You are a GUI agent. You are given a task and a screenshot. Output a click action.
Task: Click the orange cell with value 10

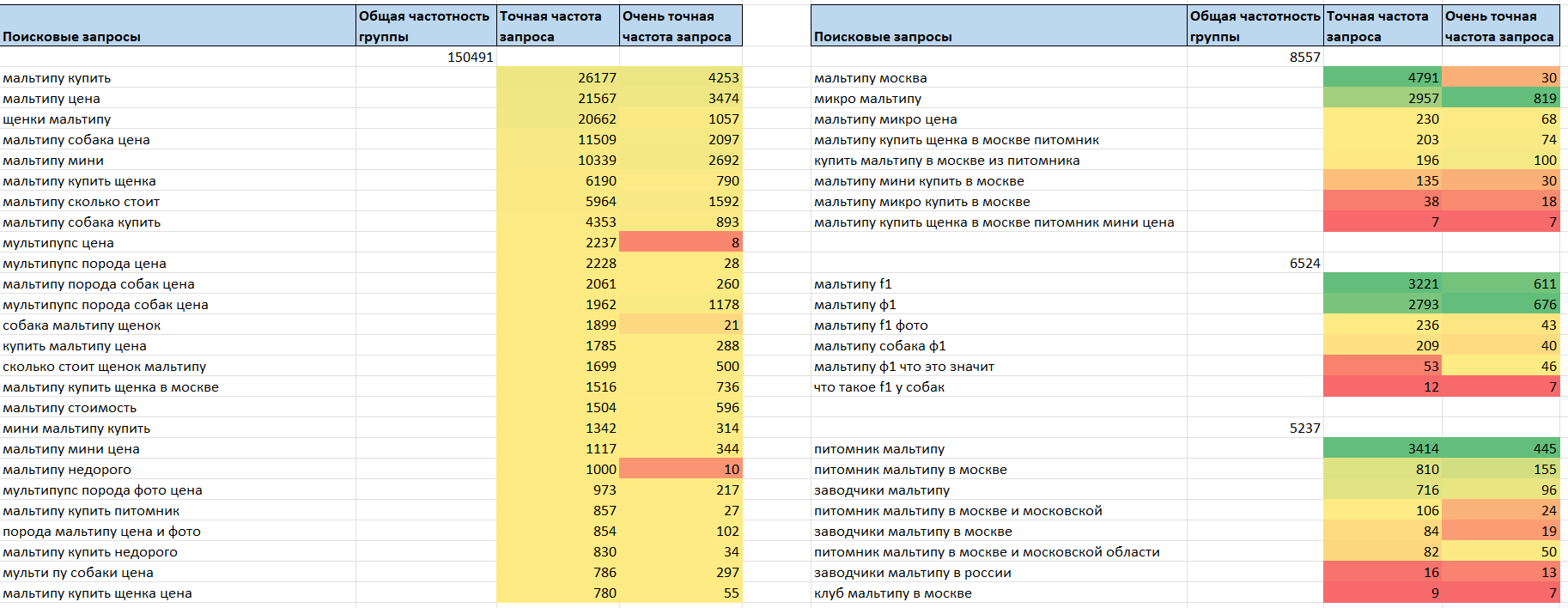(681, 469)
